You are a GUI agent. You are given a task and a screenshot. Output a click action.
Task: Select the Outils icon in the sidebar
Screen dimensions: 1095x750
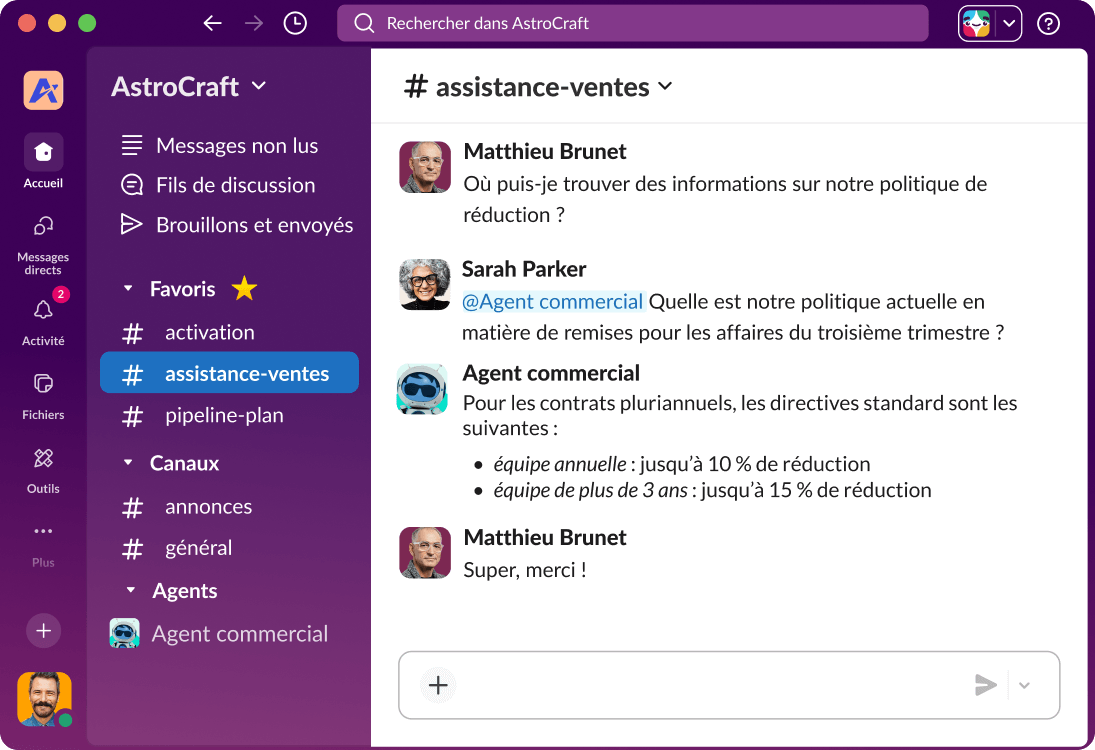click(43, 460)
